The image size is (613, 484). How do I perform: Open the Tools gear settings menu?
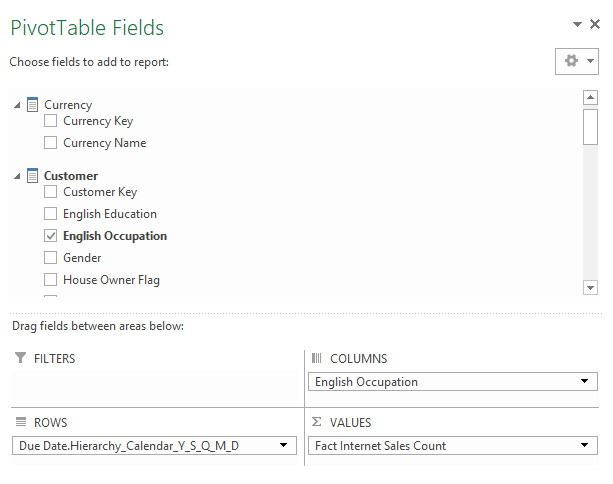576,61
